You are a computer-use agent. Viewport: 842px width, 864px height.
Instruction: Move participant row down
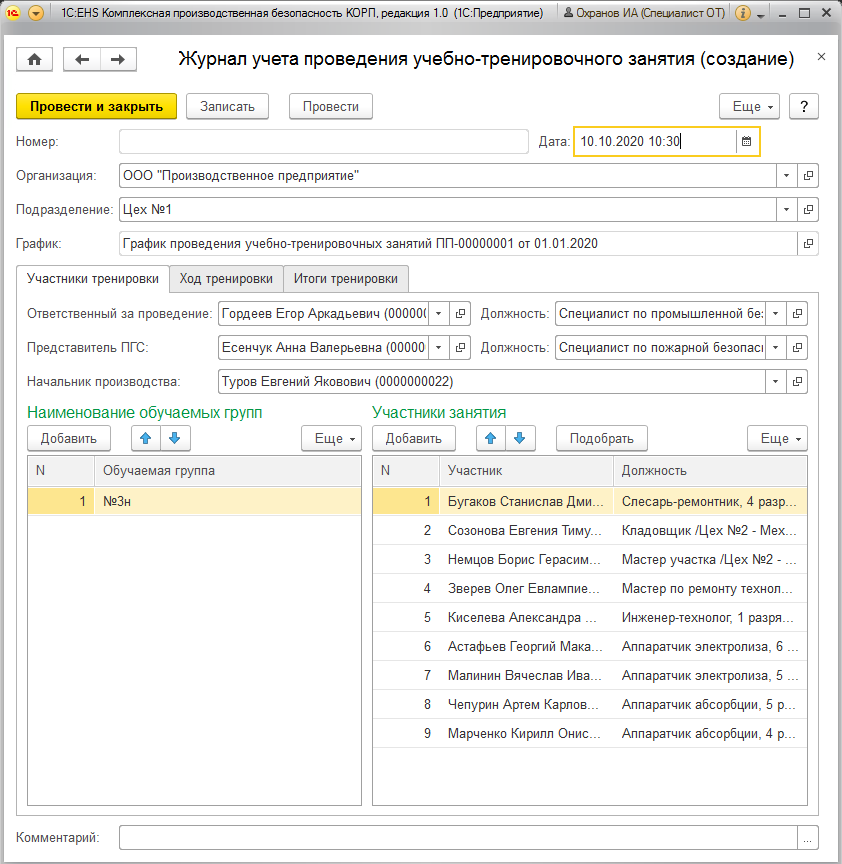pos(520,439)
